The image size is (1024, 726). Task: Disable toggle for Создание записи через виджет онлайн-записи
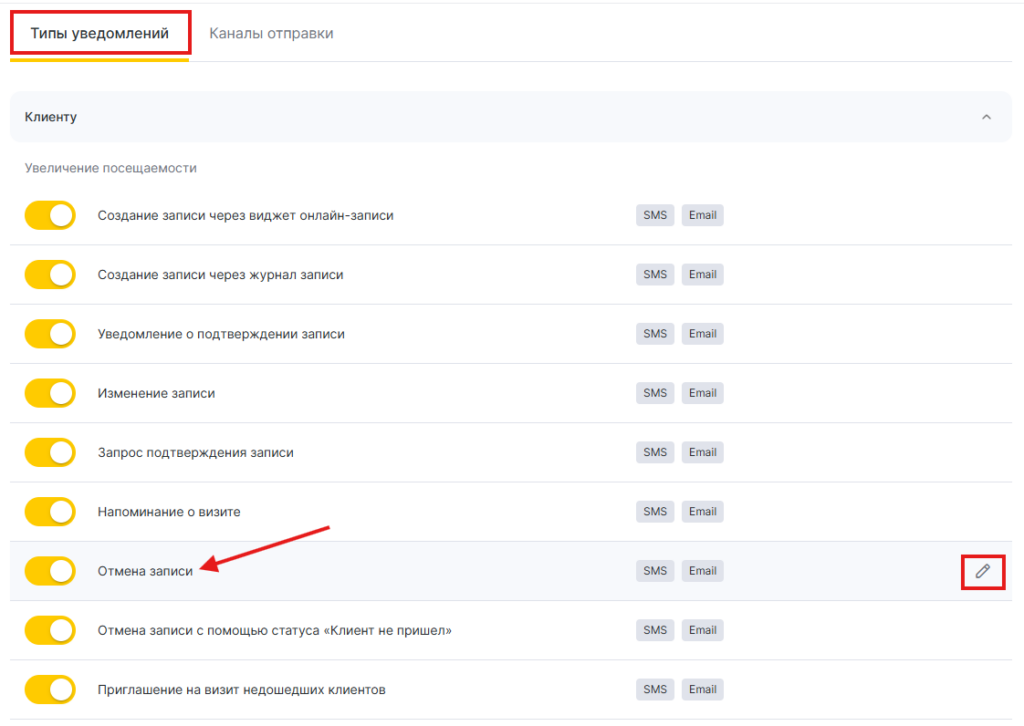(50, 215)
